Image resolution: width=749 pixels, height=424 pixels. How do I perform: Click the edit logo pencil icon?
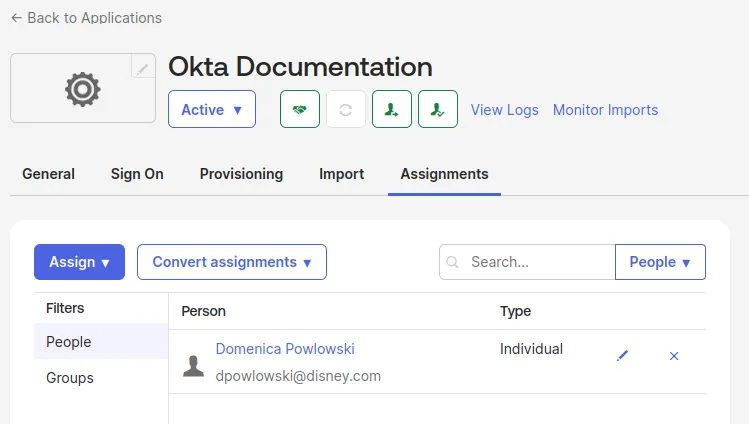point(142,67)
